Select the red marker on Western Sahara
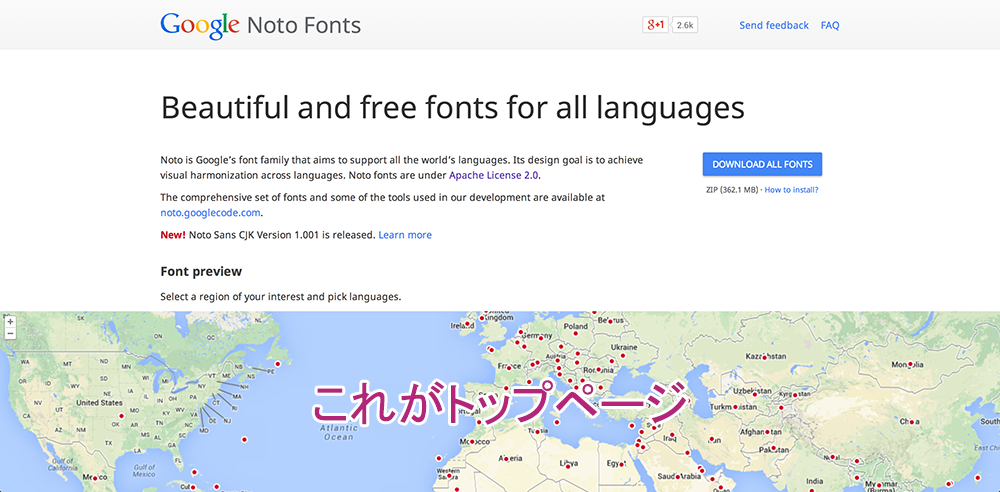 [448, 476]
